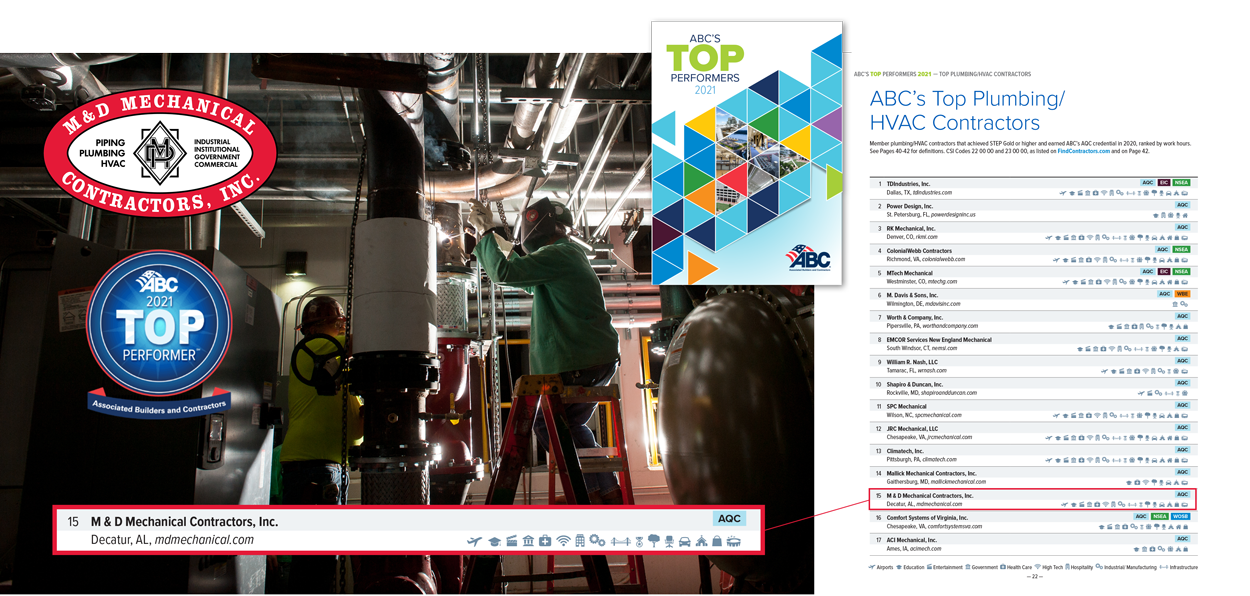The image size is (1250, 596).
Task: Click the 'Associated Builders and Contractors' ribbon on the badge
Action: click(160, 407)
